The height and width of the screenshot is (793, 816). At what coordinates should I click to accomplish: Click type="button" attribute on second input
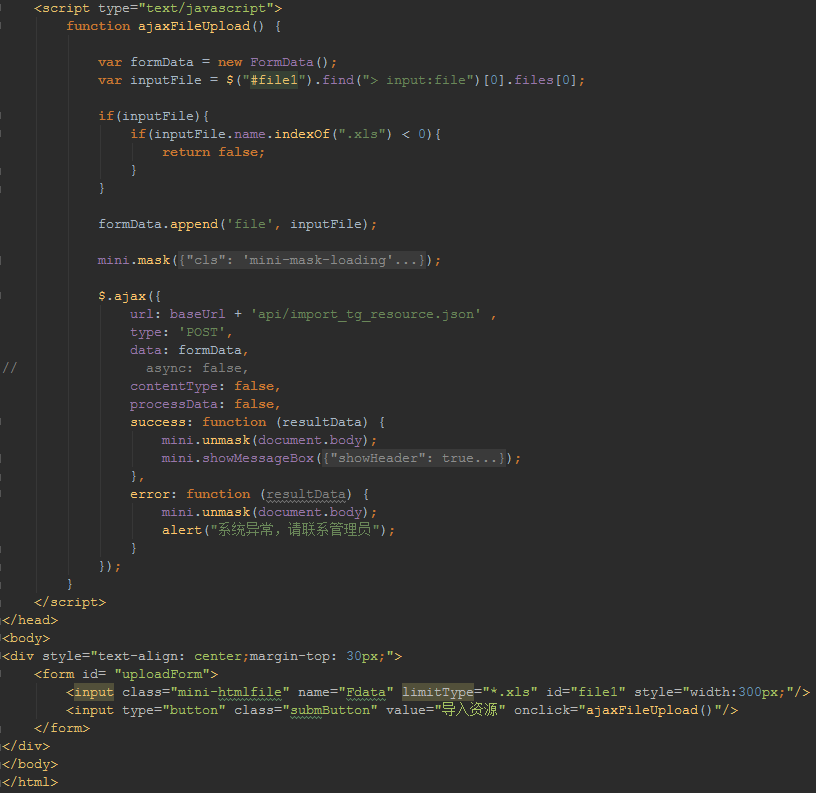[174, 710]
